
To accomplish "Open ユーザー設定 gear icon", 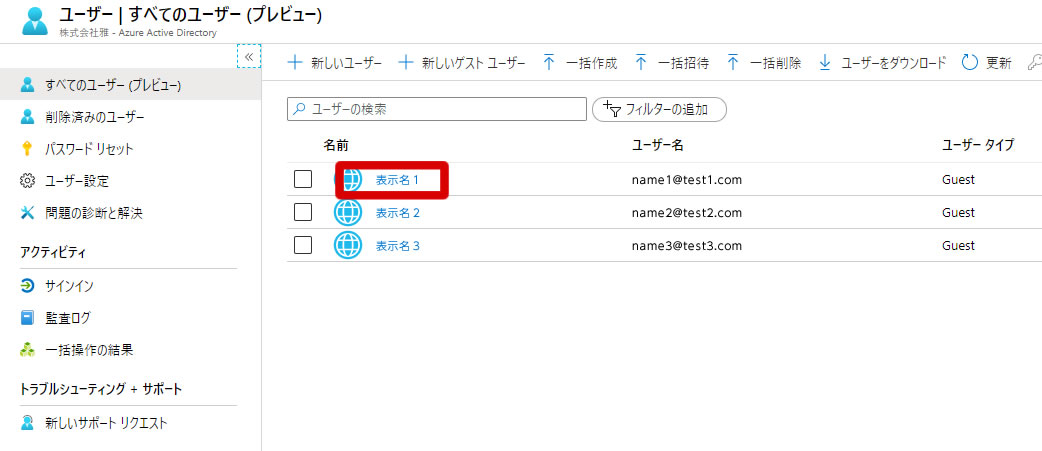I will click(x=28, y=181).
